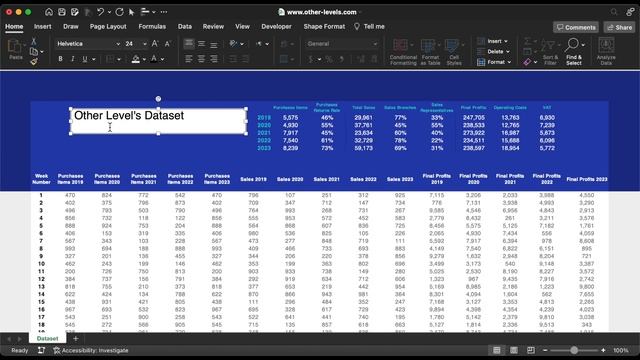Click the Cut scissors icon
This screenshot has width=640, height=360.
tap(34, 41)
